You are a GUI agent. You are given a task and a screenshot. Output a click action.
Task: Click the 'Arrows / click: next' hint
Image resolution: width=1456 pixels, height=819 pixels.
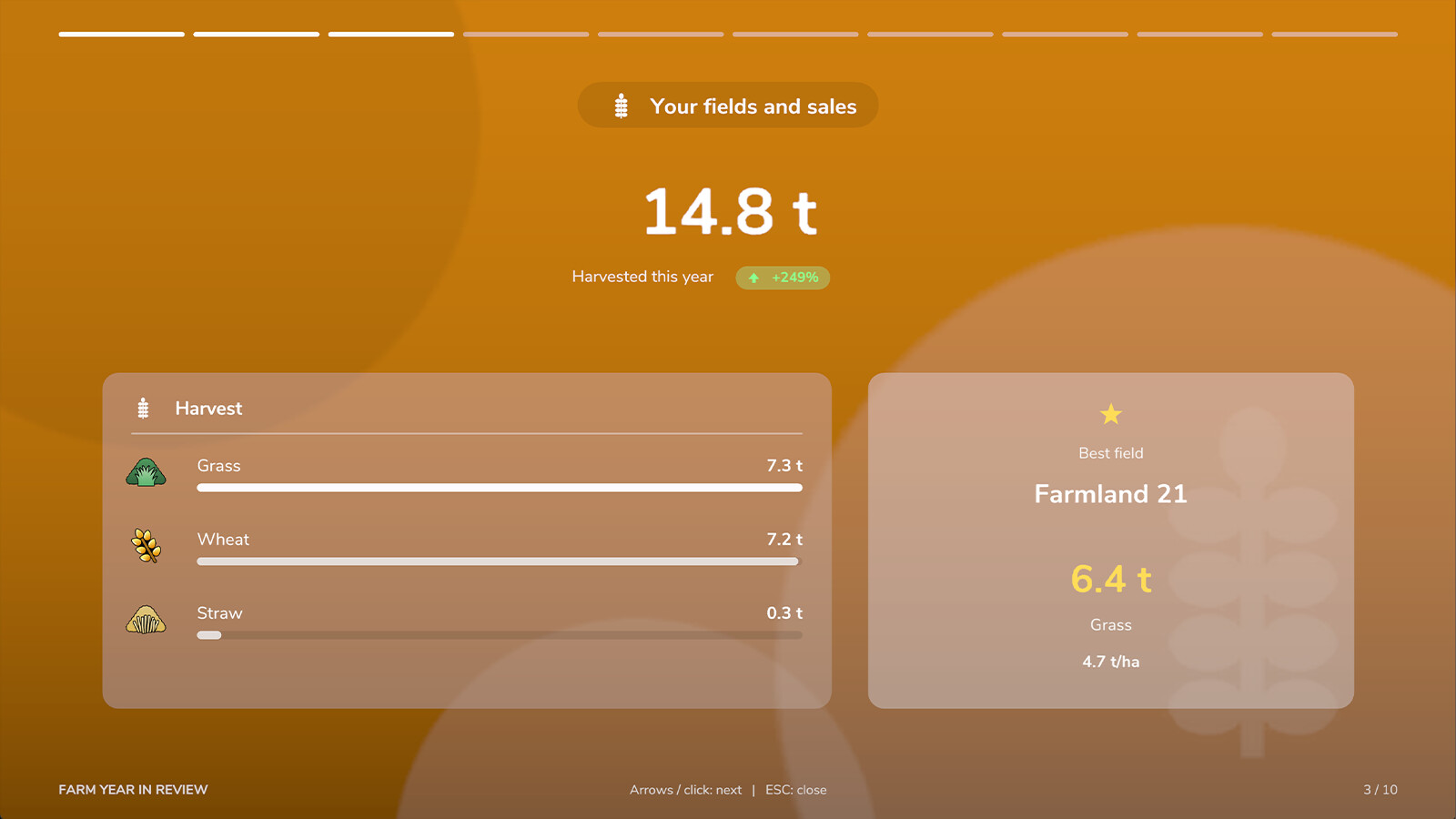coord(685,790)
